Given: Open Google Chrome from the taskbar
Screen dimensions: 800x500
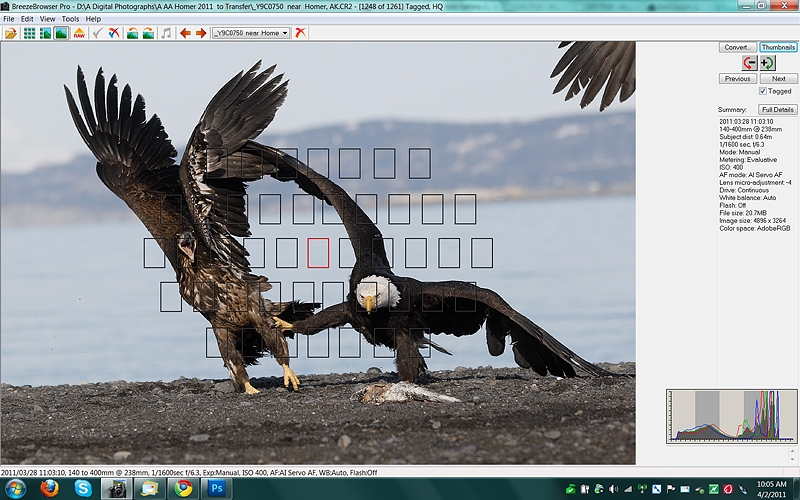Looking at the screenshot, I should point(183,489).
